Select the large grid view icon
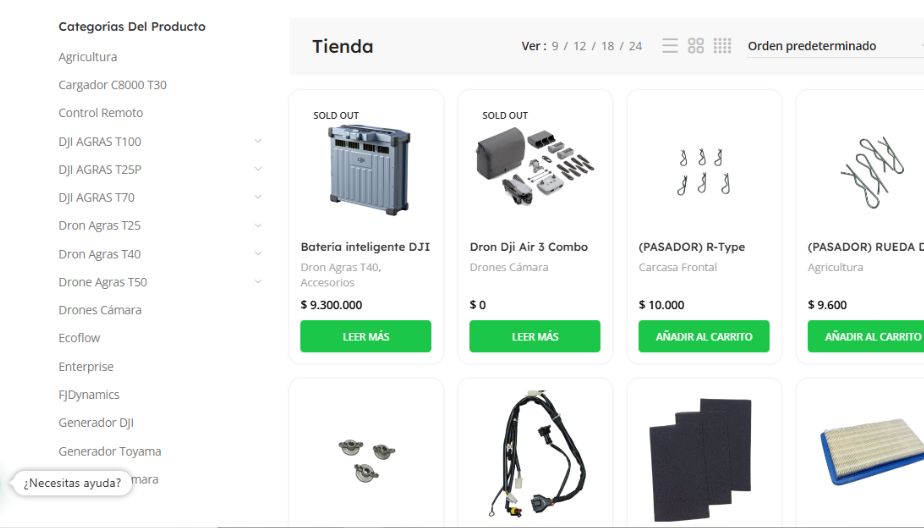The image size is (924, 528). (696, 46)
